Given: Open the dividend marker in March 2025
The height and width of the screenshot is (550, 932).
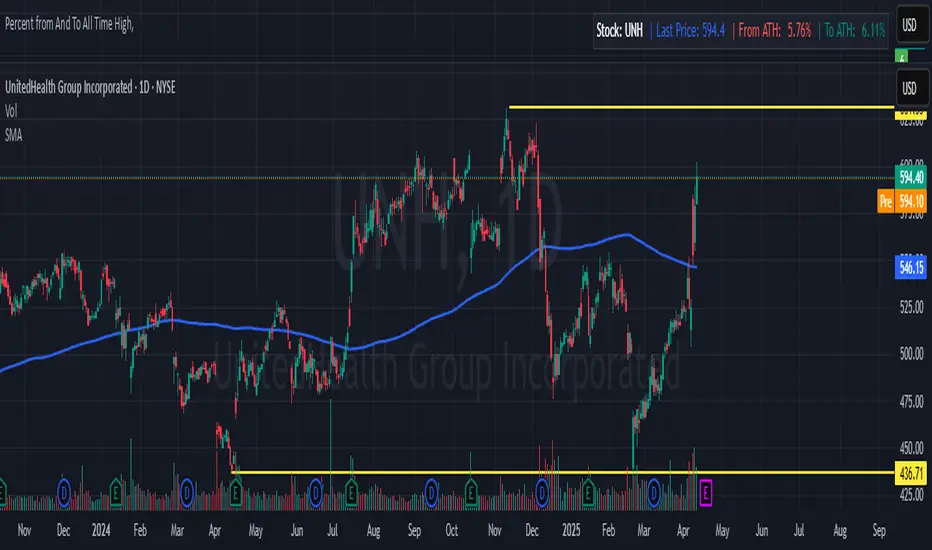Looking at the screenshot, I should (x=654, y=493).
